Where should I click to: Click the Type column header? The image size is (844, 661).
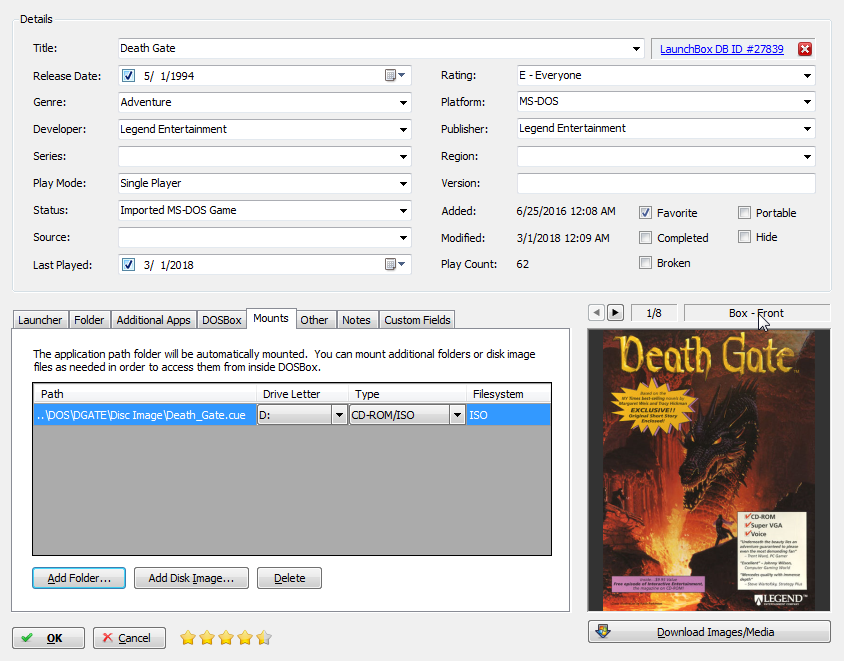point(407,394)
